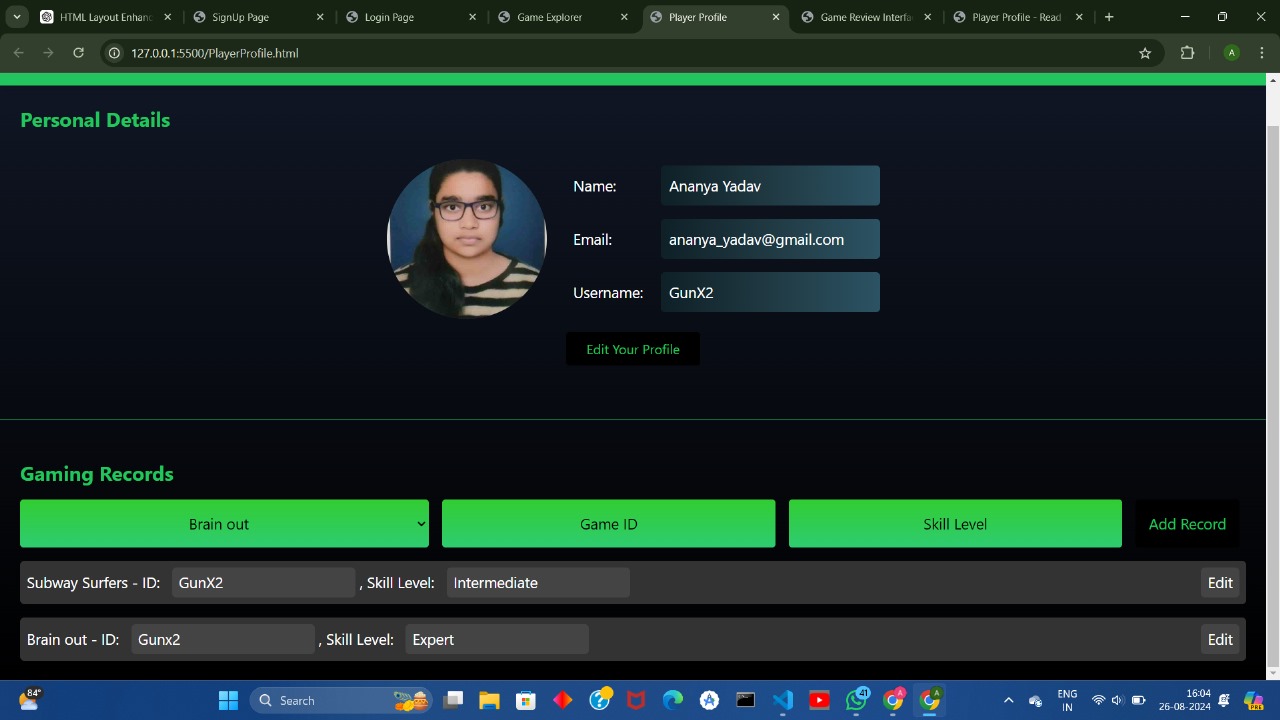
Task: Open the tab search dropdown arrow
Action: tap(17, 17)
